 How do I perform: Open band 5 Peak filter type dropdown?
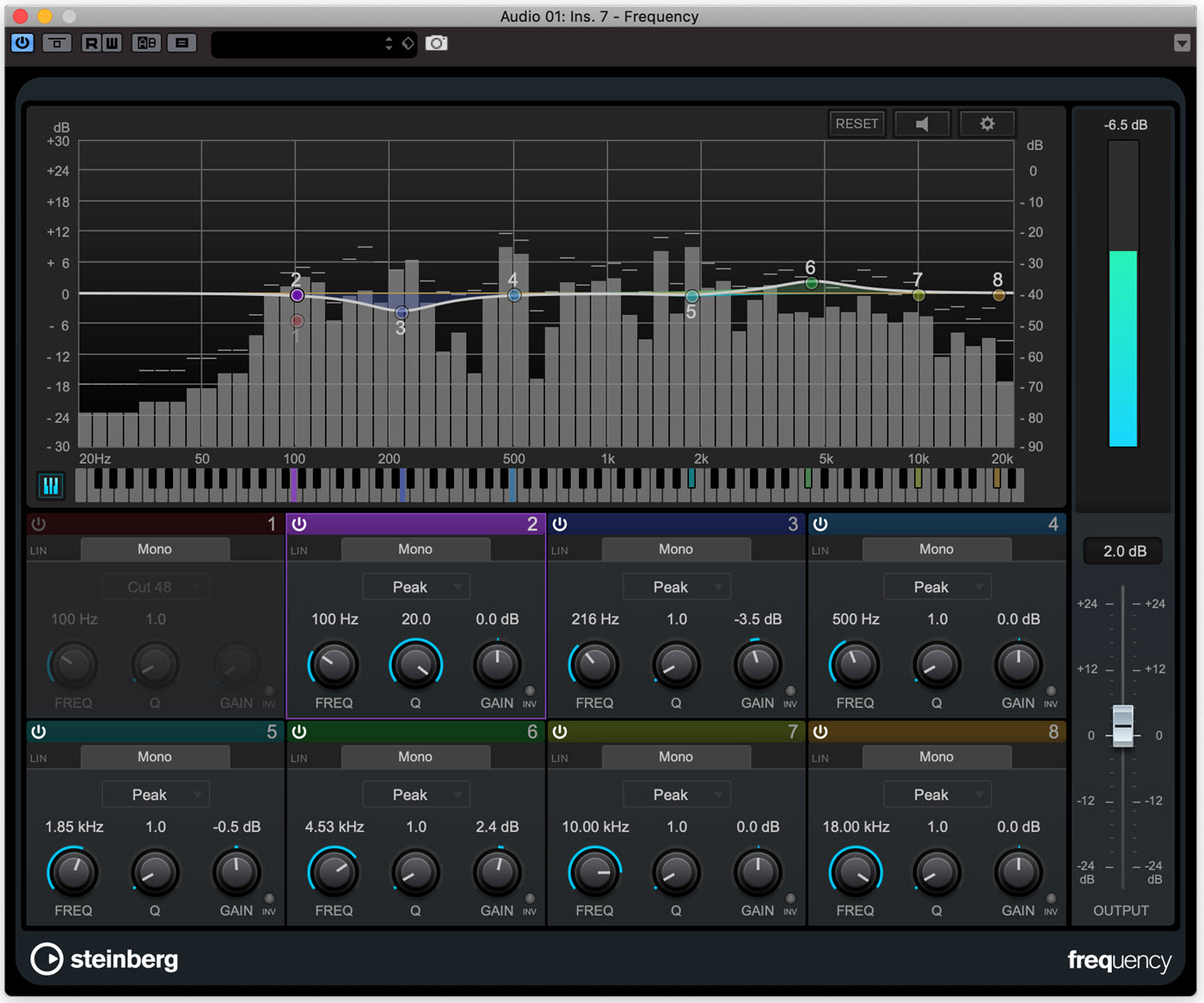point(156,795)
